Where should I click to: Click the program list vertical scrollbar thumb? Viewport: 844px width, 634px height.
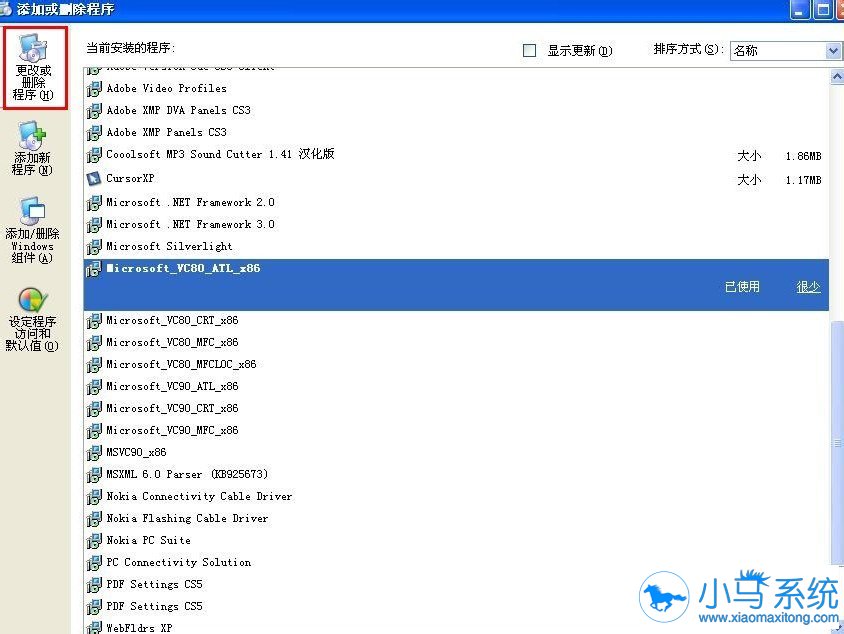pos(837,443)
